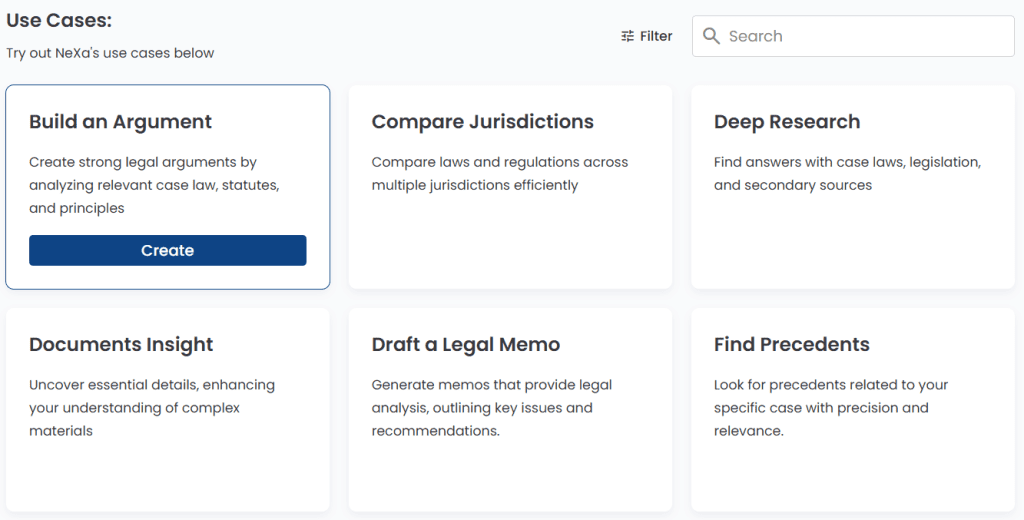Choose the Find Precedents card title
1024x520 pixels.
(792, 344)
